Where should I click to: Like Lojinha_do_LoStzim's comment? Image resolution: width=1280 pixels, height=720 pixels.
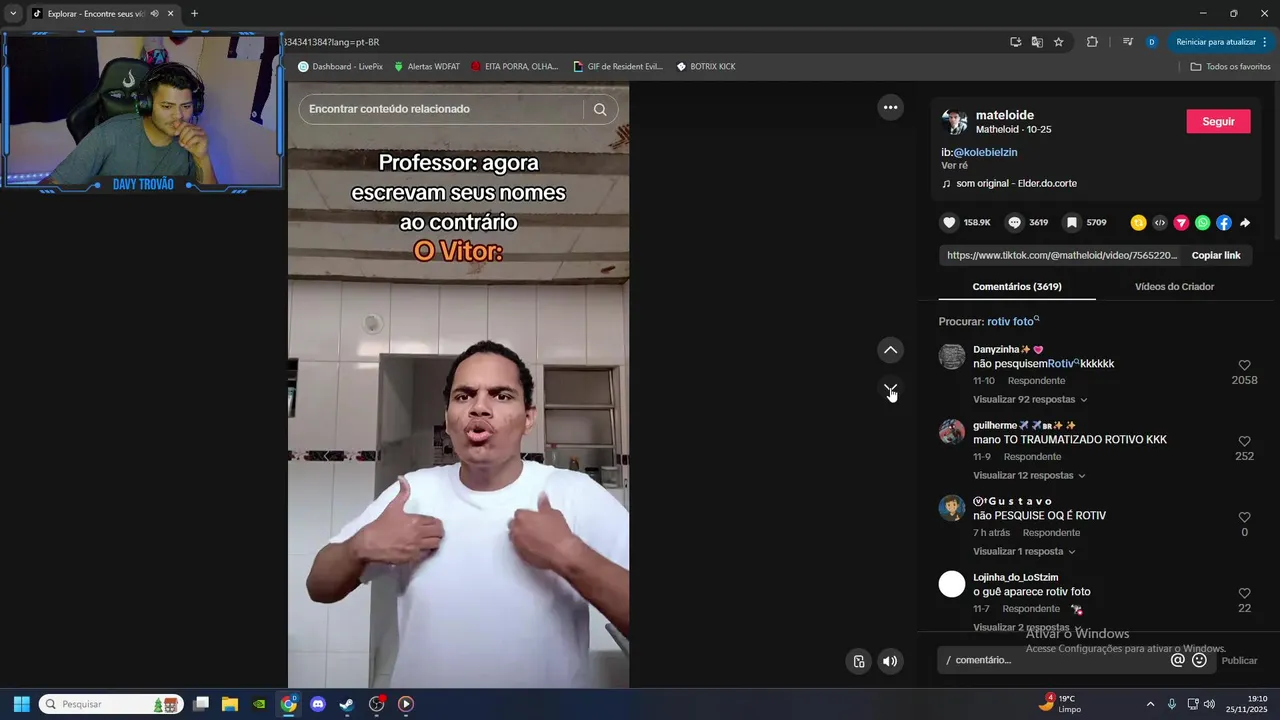pyautogui.click(x=1244, y=594)
